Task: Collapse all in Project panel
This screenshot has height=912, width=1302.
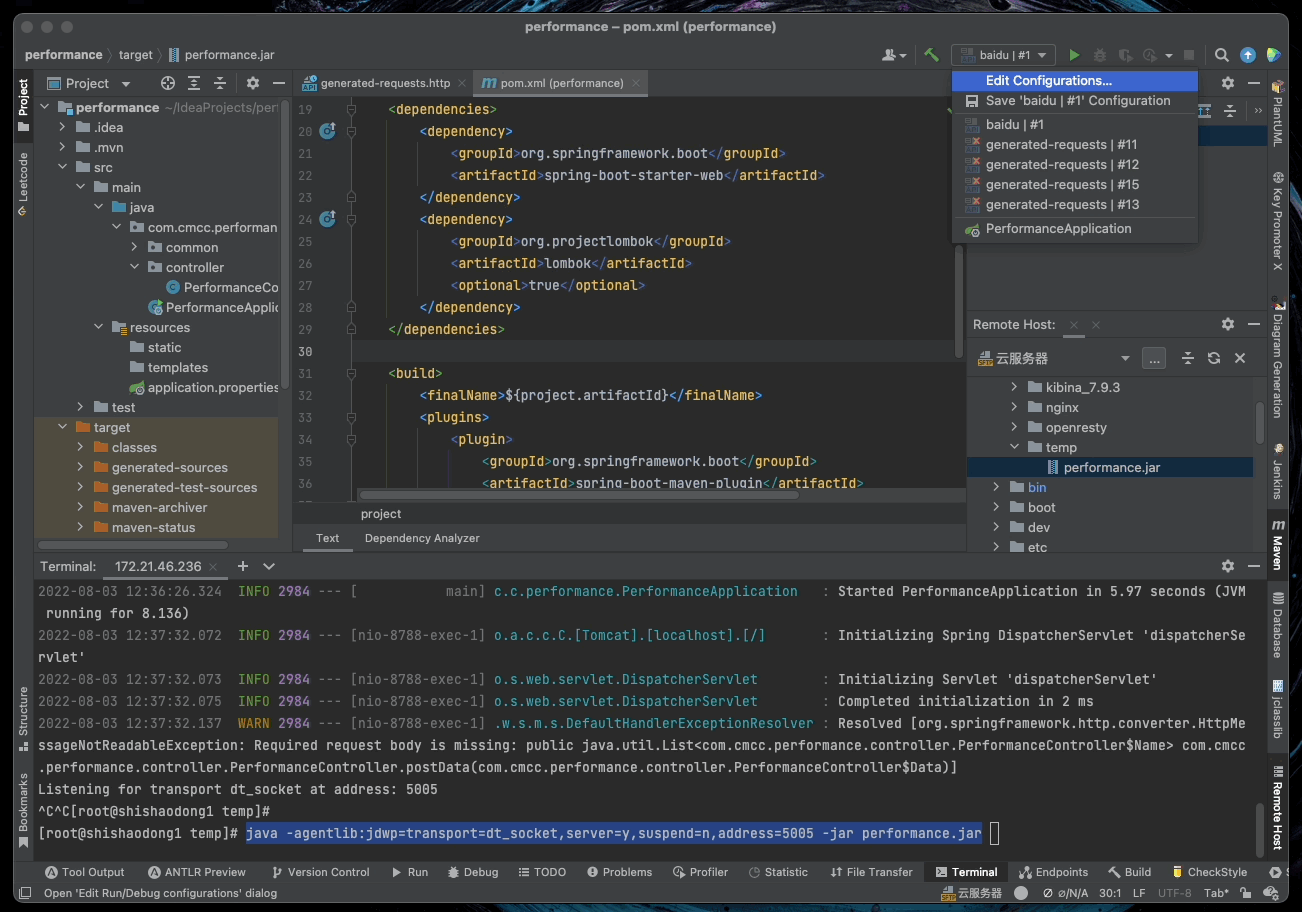Action: pos(218,83)
